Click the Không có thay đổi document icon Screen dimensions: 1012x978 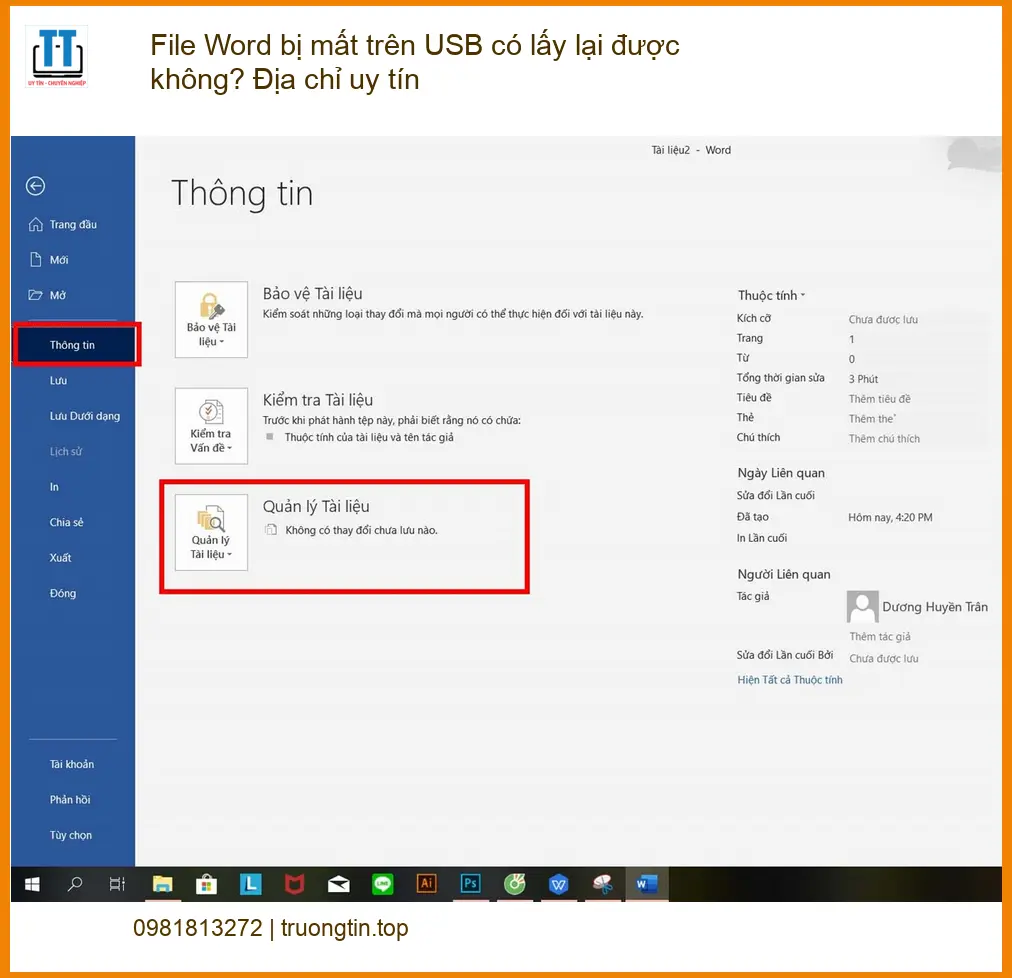[271, 530]
